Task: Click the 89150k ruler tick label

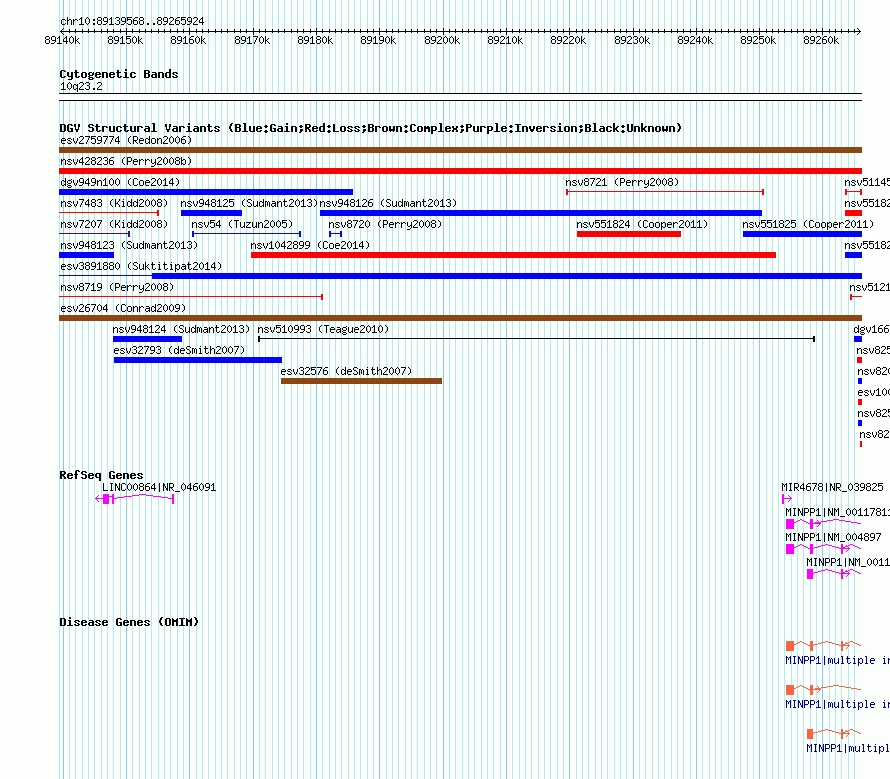Action: click(125, 40)
